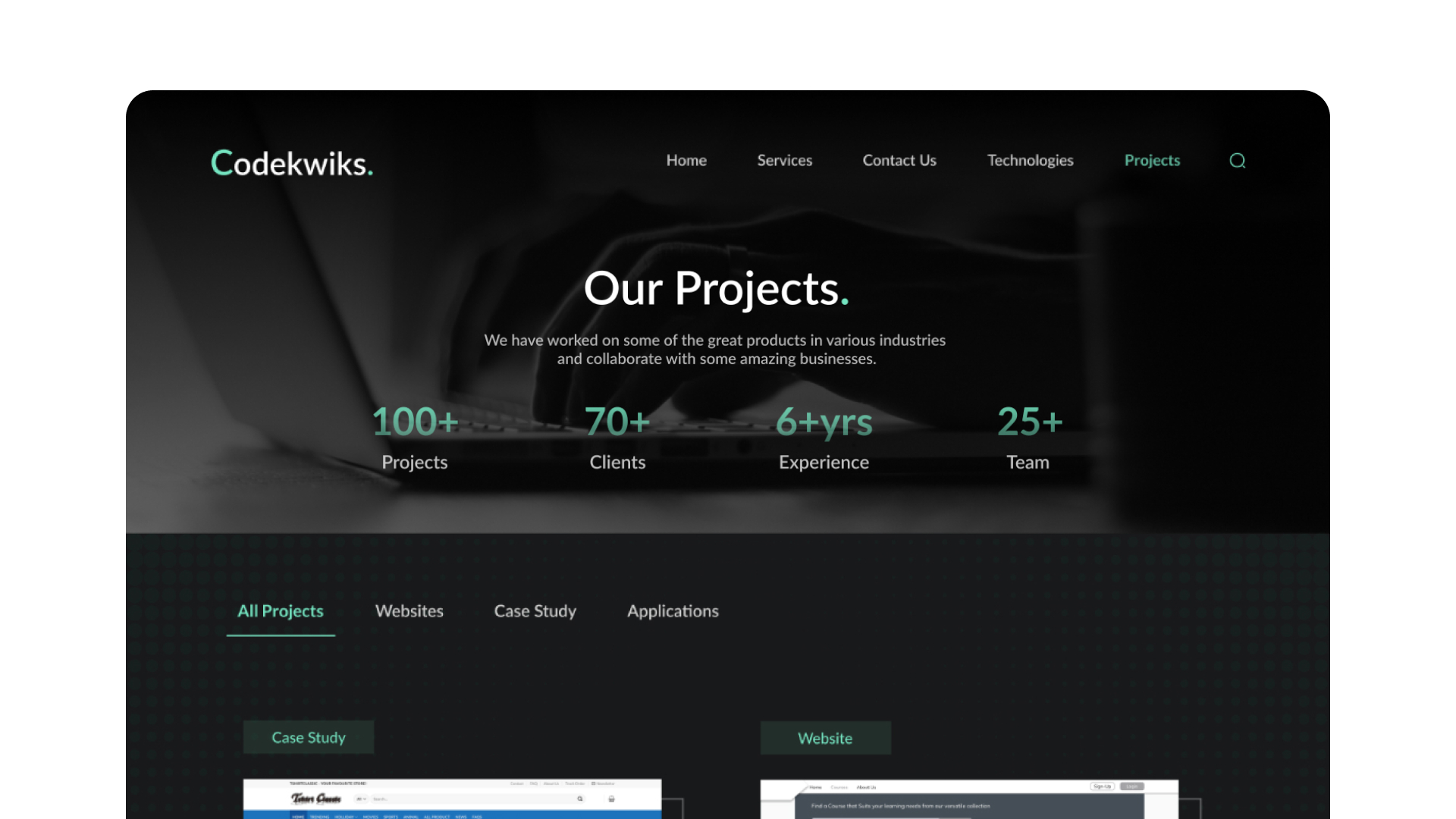The height and width of the screenshot is (819, 1456).
Task: Click the Case Study tag badge
Action: [x=309, y=737]
